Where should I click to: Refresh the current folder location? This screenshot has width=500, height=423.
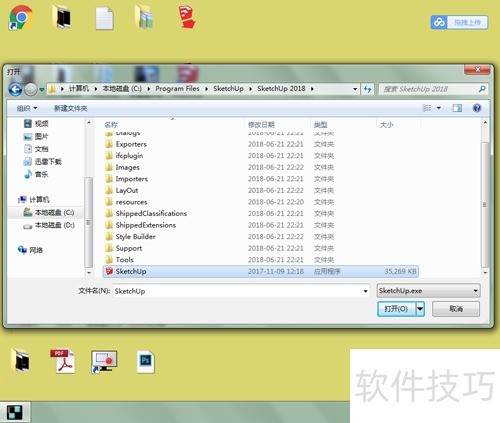pyautogui.click(x=368, y=89)
